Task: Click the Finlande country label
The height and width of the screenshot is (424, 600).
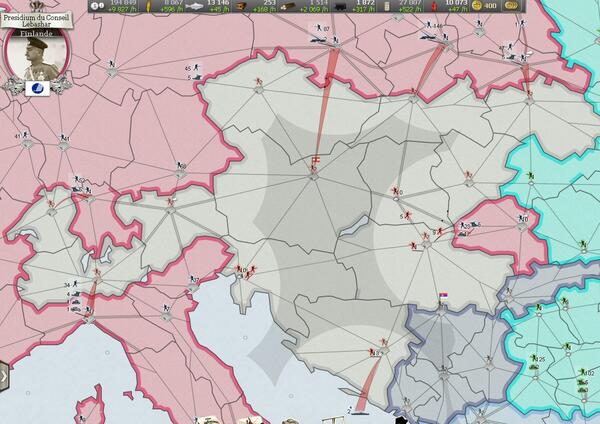Action: pos(37,34)
